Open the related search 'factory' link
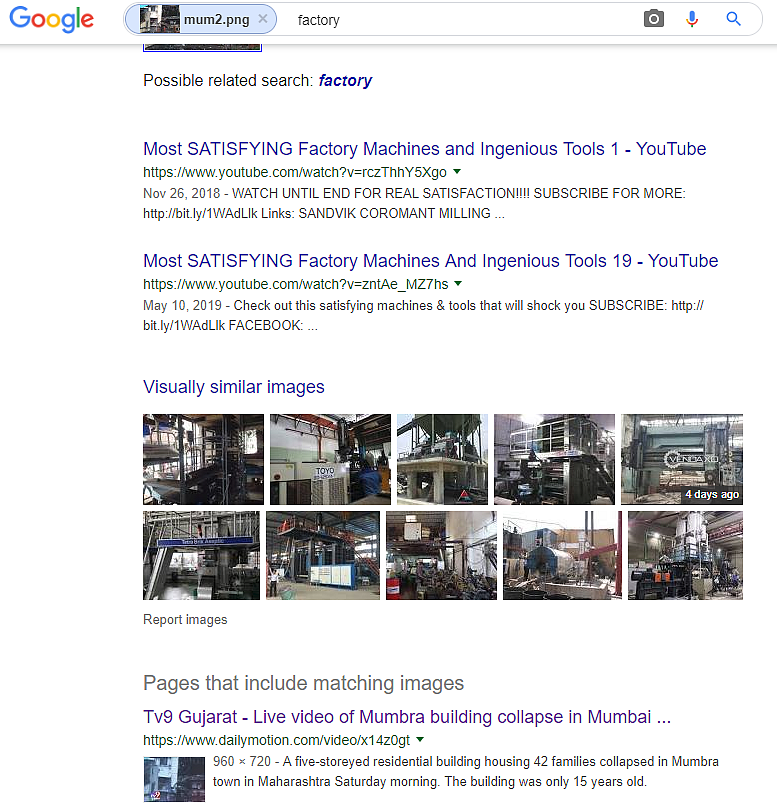This screenshot has height=810, width=777. (x=345, y=81)
